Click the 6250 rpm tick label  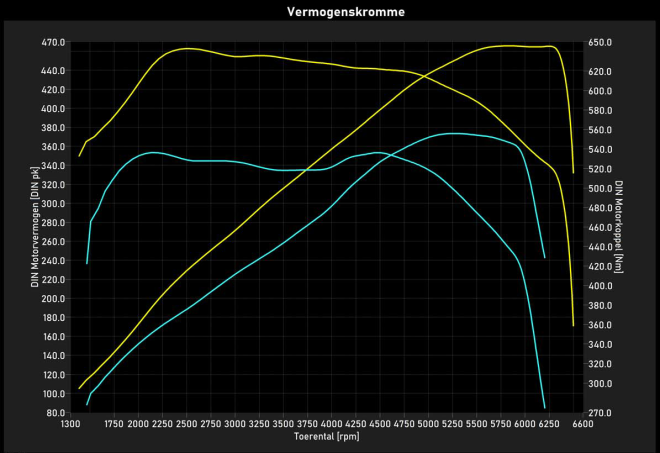point(549,425)
